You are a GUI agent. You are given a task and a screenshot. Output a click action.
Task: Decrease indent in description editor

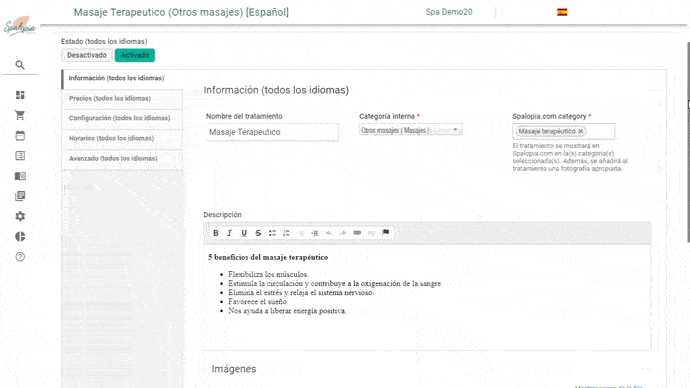click(x=301, y=233)
